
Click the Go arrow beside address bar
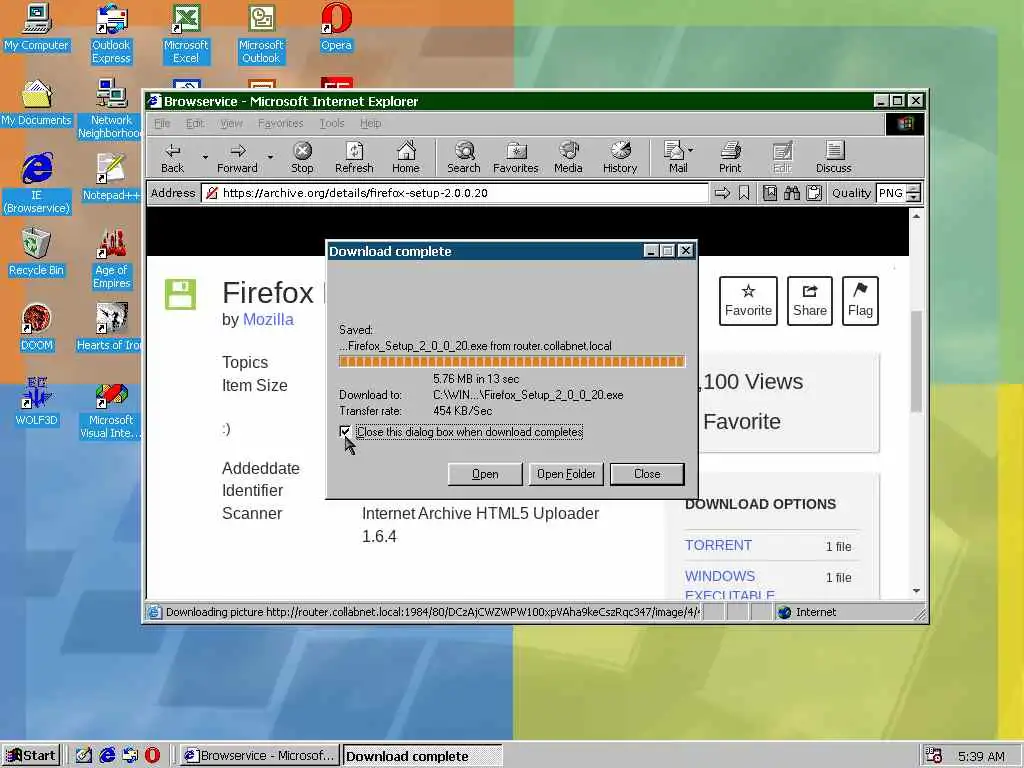[x=722, y=193]
